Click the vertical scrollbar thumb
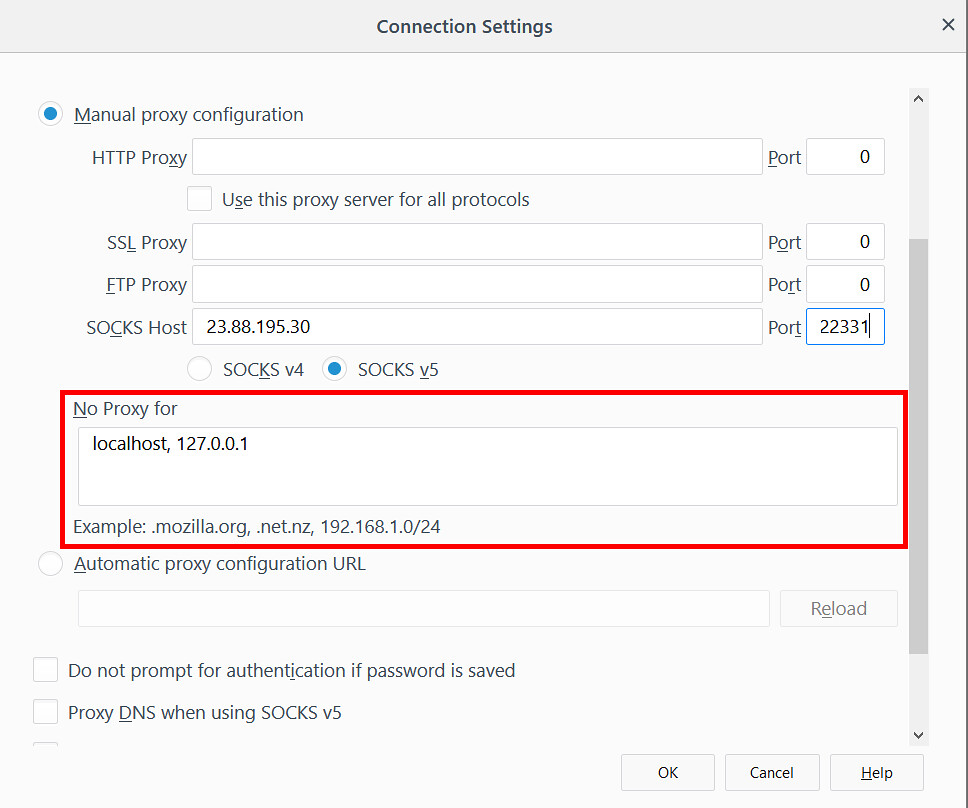Viewport: 968px width, 808px height. (x=919, y=446)
